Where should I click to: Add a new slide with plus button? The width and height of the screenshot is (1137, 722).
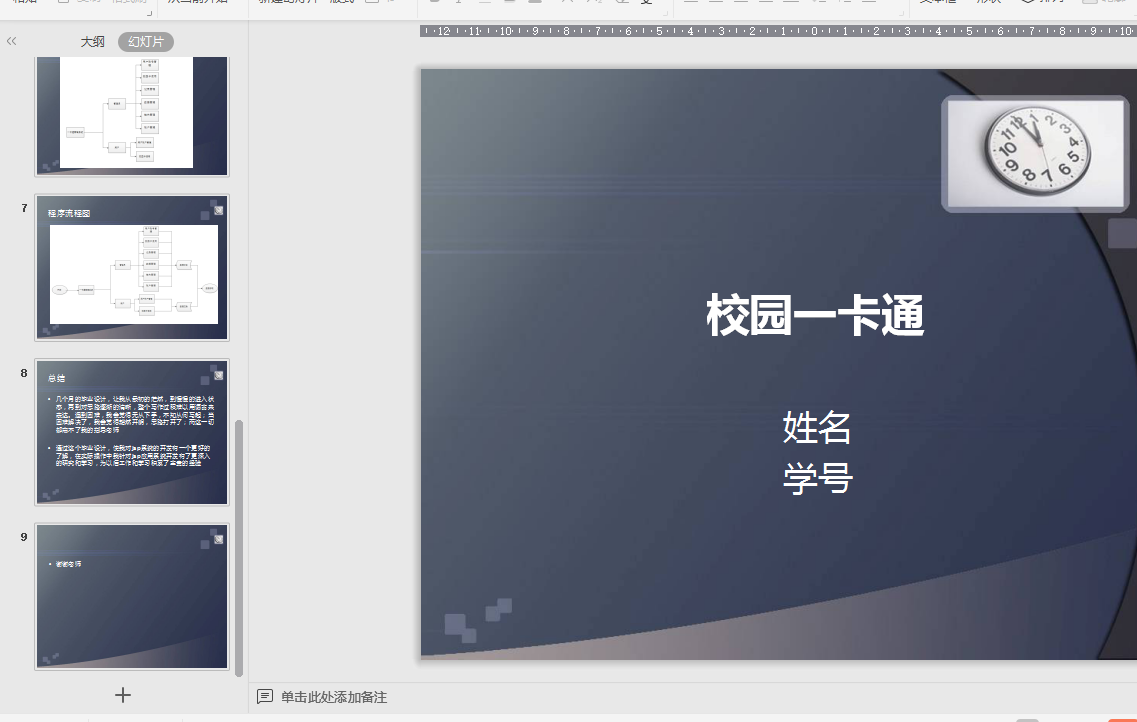[123, 695]
